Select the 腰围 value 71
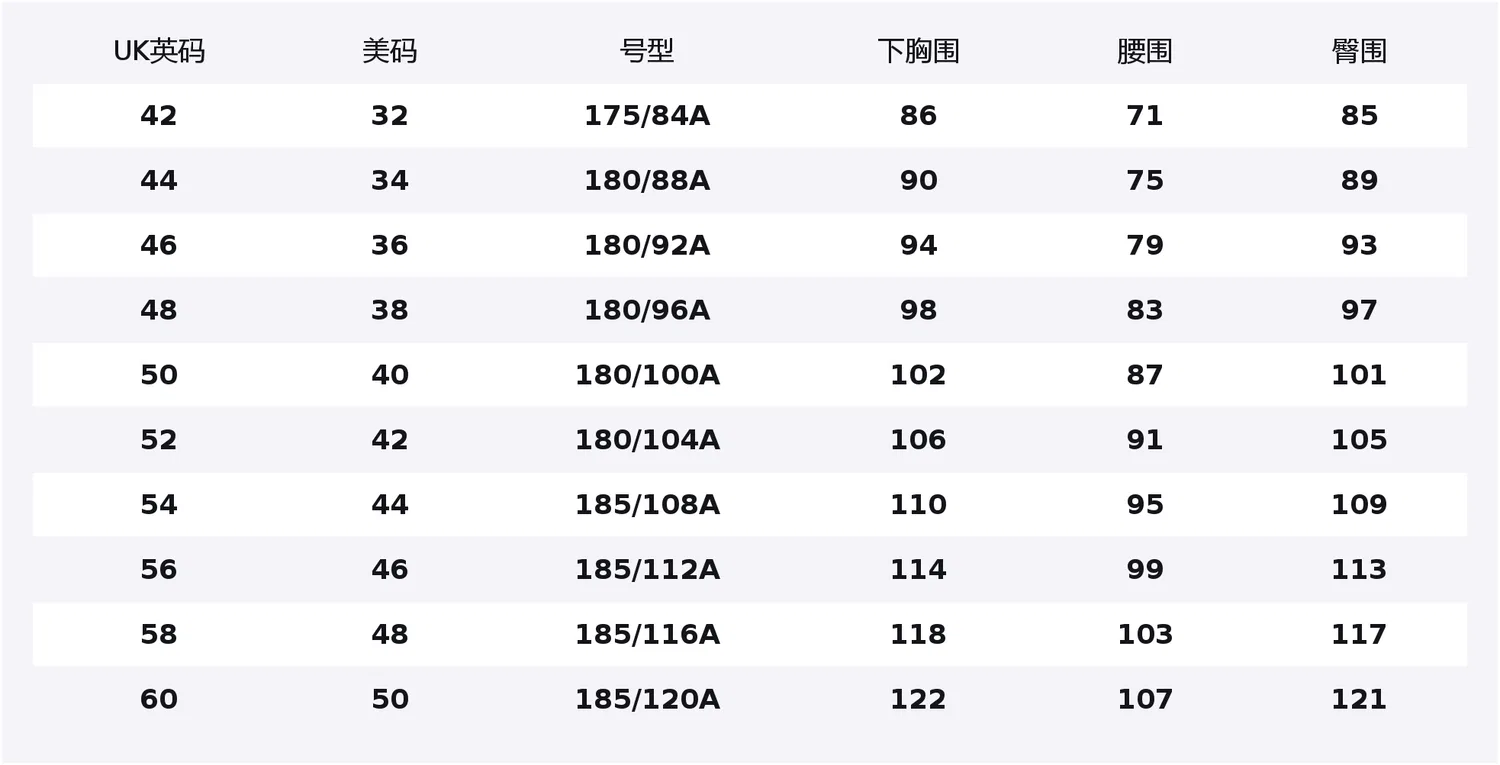1500x765 pixels. pyautogui.click(x=1145, y=116)
